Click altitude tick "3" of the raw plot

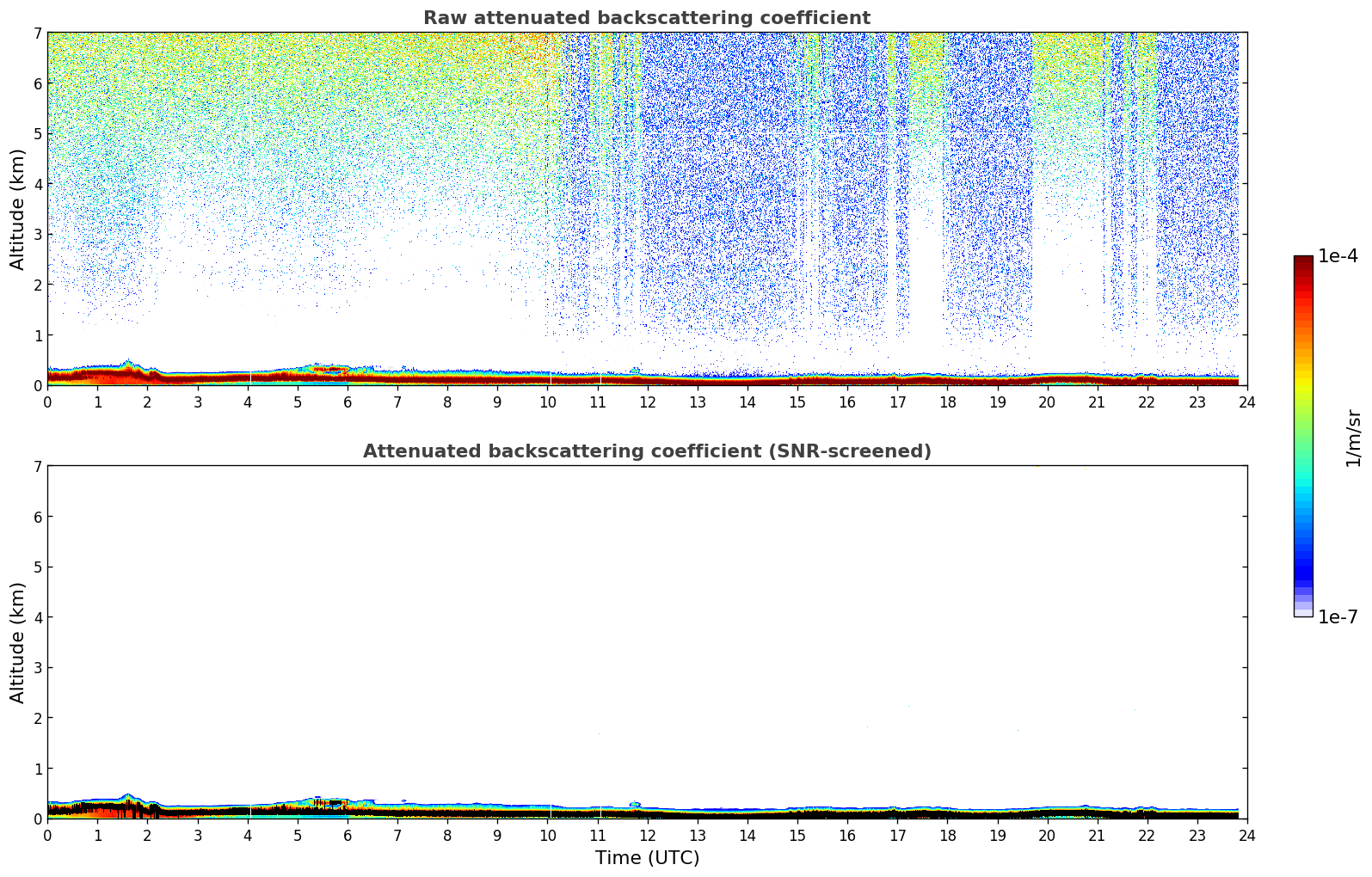click(37, 234)
